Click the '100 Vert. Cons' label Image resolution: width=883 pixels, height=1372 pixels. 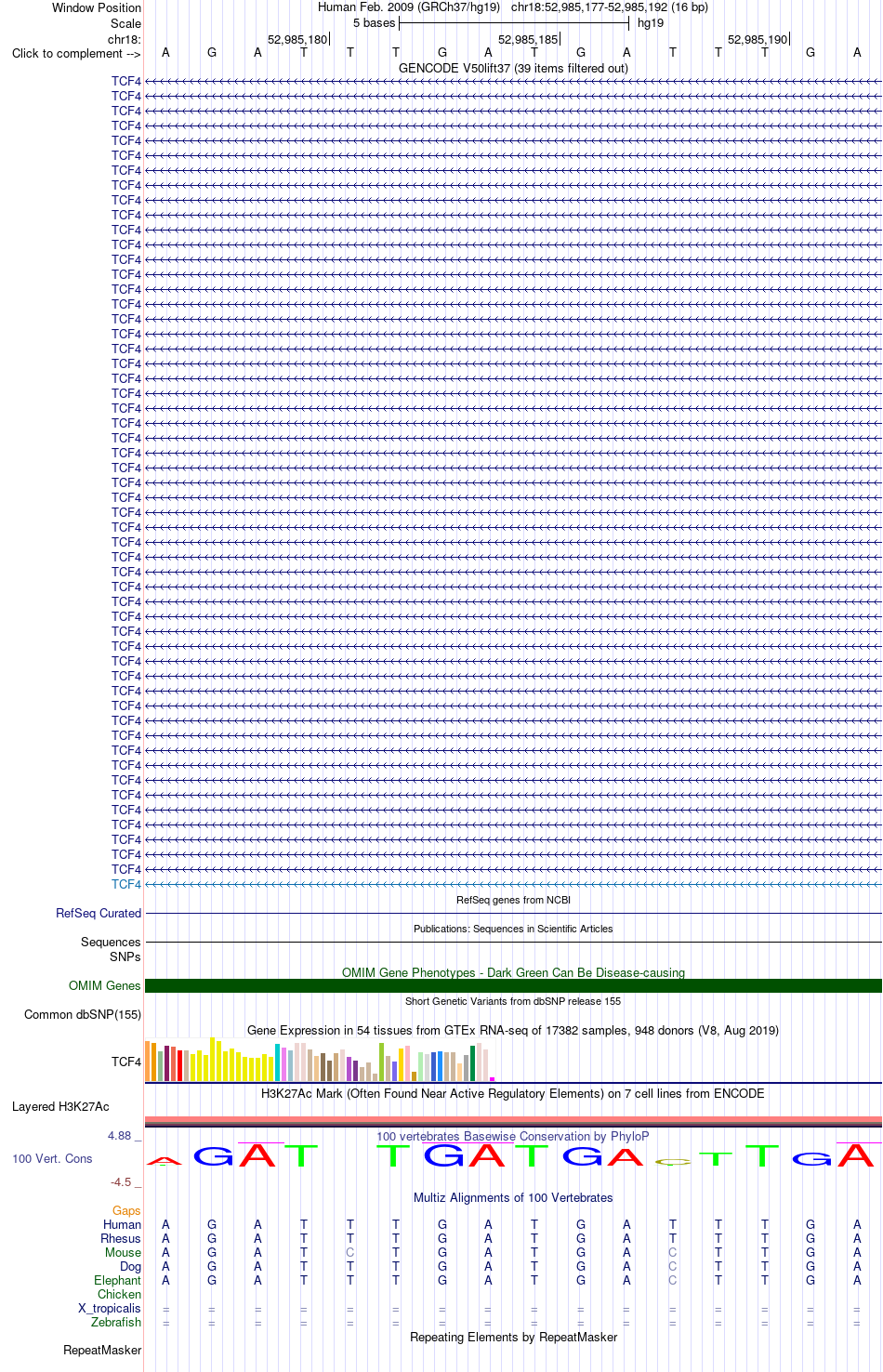(x=52, y=1158)
